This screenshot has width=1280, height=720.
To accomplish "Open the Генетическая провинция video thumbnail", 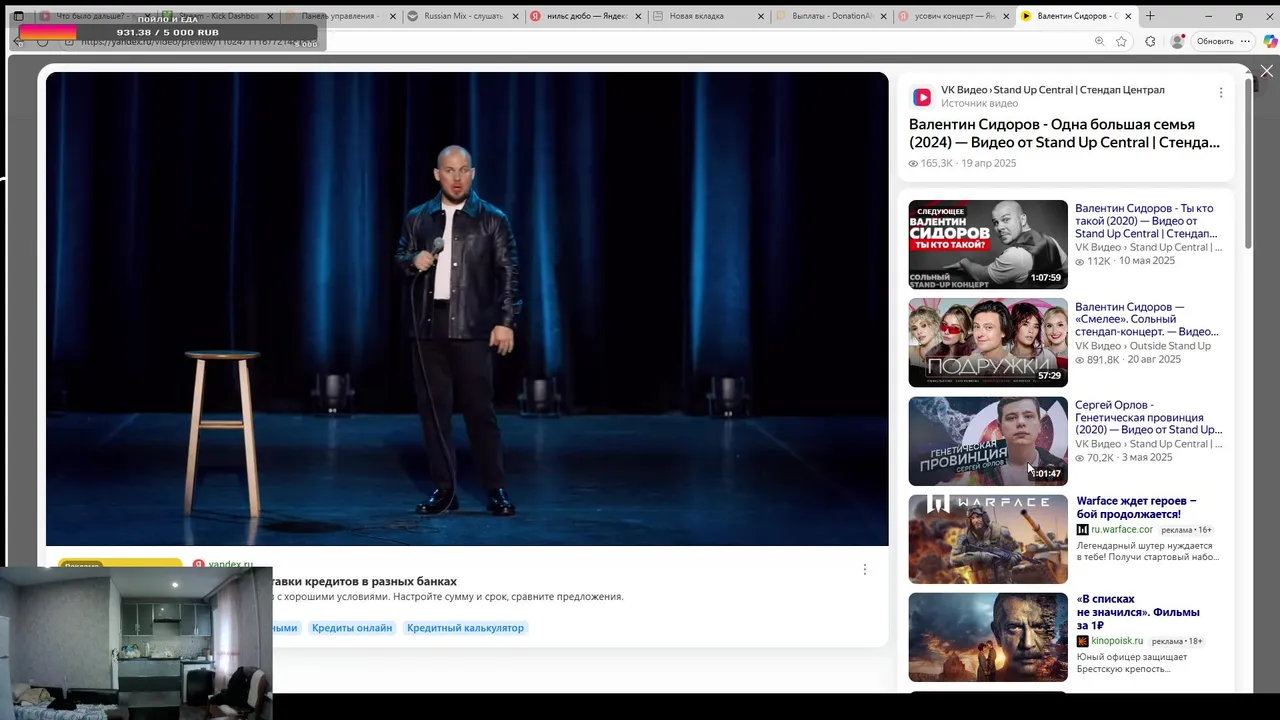I will point(988,441).
